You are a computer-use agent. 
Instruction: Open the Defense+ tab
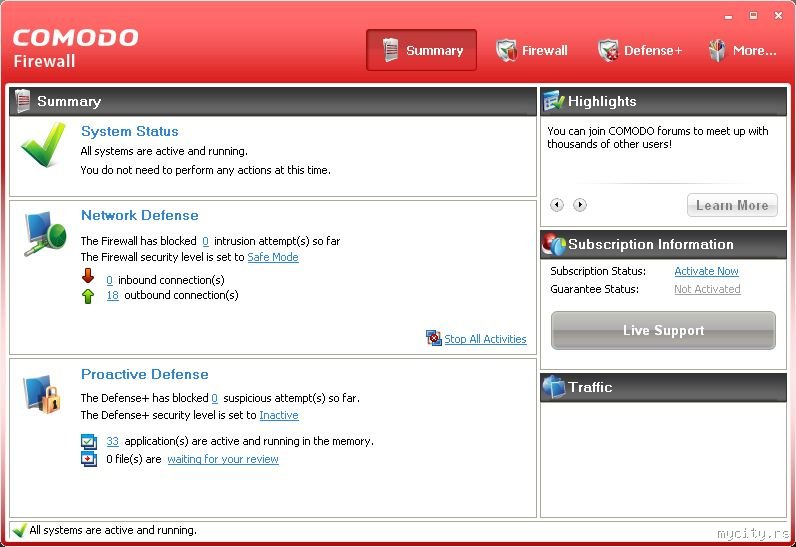coord(640,50)
